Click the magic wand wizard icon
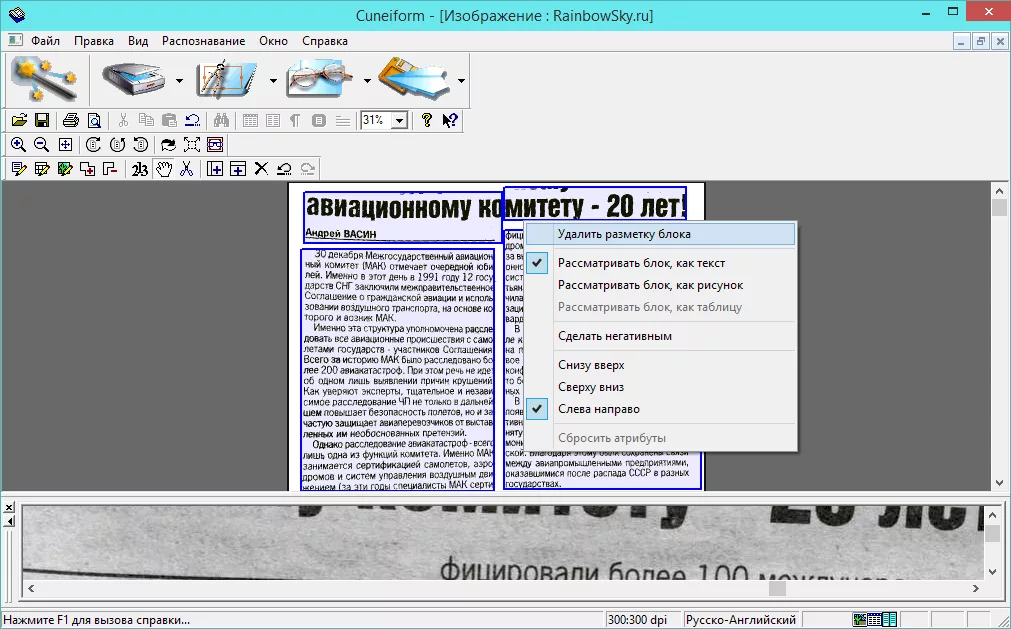This screenshot has width=1011, height=629. coord(43,79)
